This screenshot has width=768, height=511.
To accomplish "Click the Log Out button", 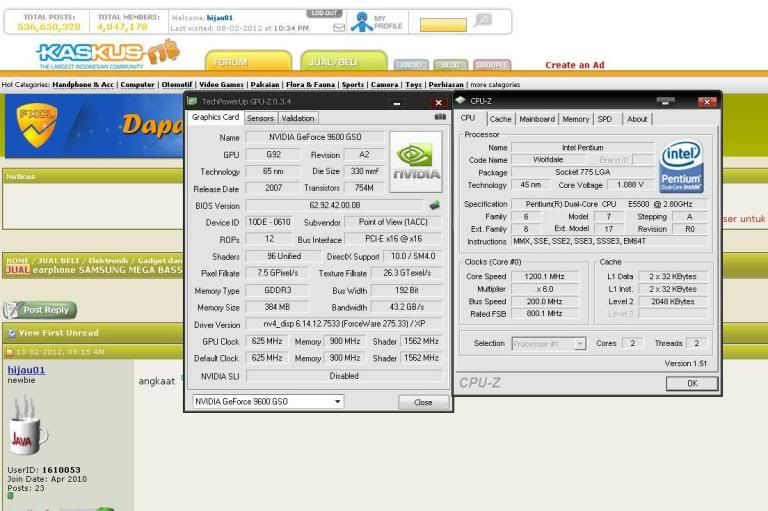I will (324, 13).
